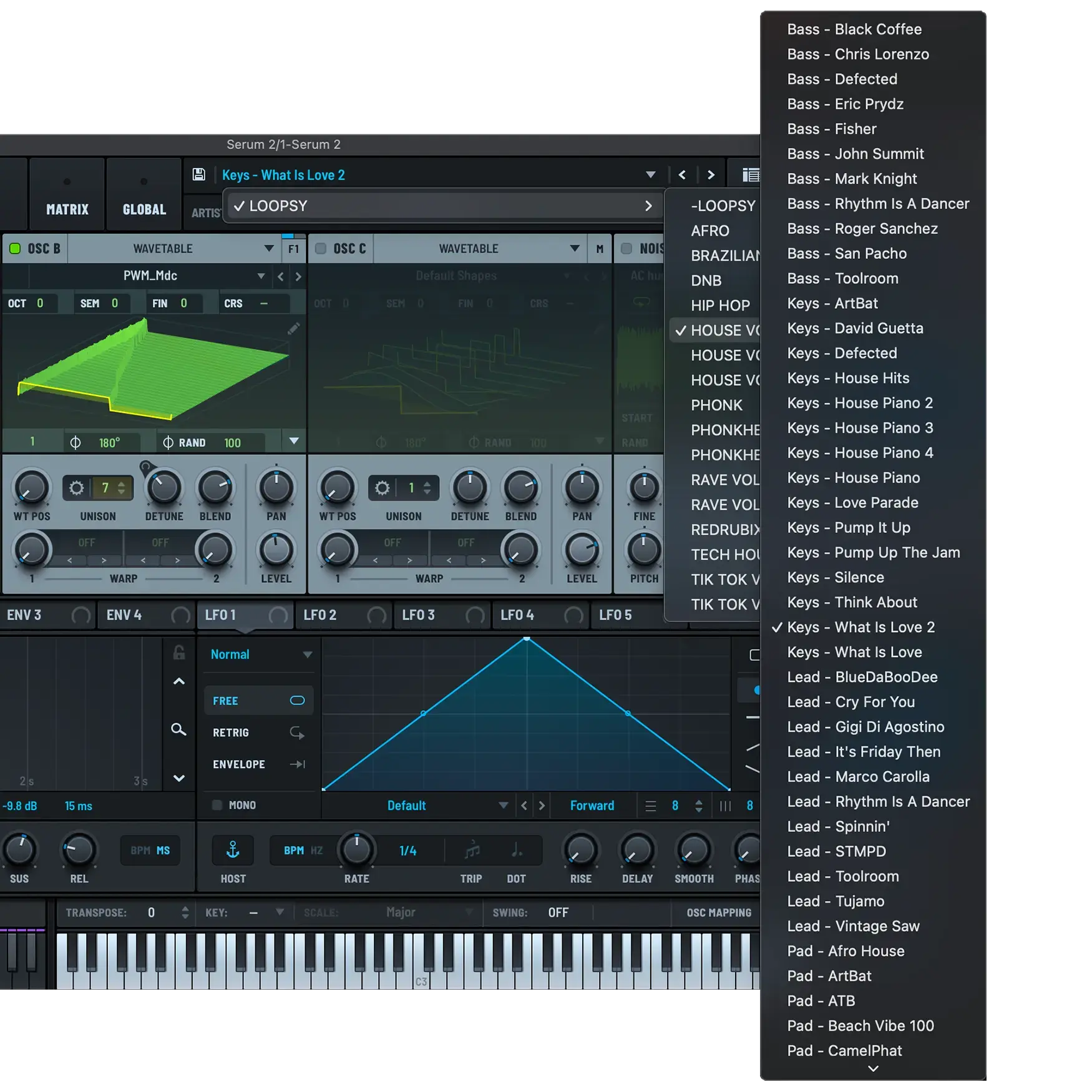Viewport: 1092px width, 1092px height.
Task: Adjust the LFO RATE knob
Action: tap(356, 850)
